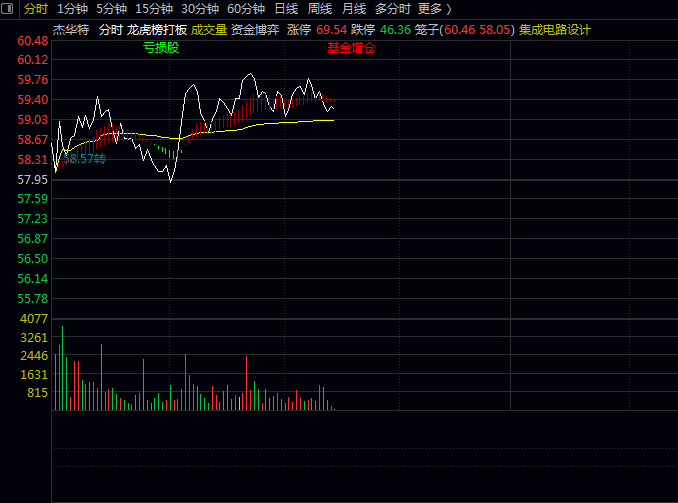Image resolution: width=678 pixels, height=503 pixels.
Task: Select the 分时 label beside stock name
Action: [x=111, y=30]
